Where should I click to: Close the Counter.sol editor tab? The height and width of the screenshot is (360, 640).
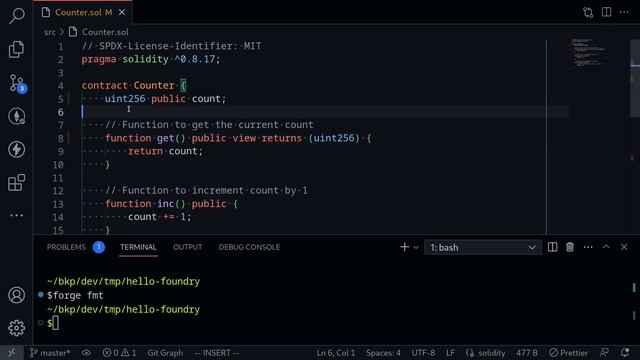[122, 13]
